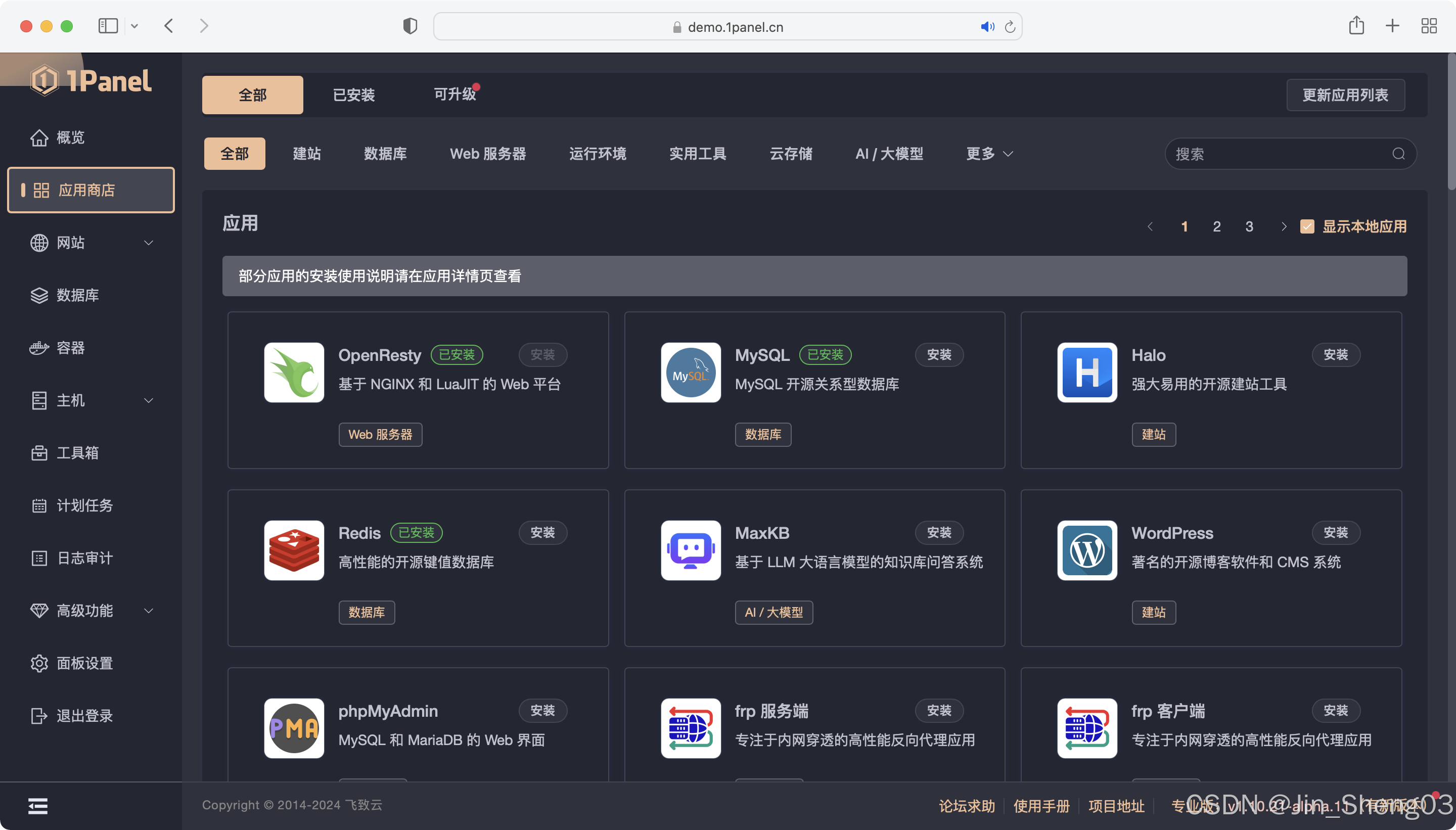Click 安装 button for MySQL
The height and width of the screenshot is (830, 1456).
pyautogui.click(x=938, y=354)
